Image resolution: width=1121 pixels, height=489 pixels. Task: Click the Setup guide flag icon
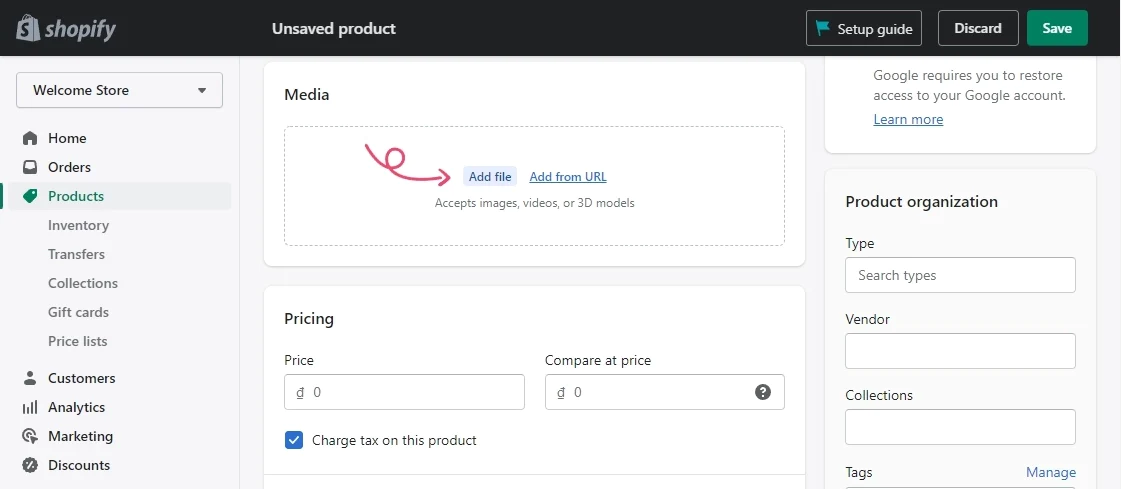coord(823,29)
